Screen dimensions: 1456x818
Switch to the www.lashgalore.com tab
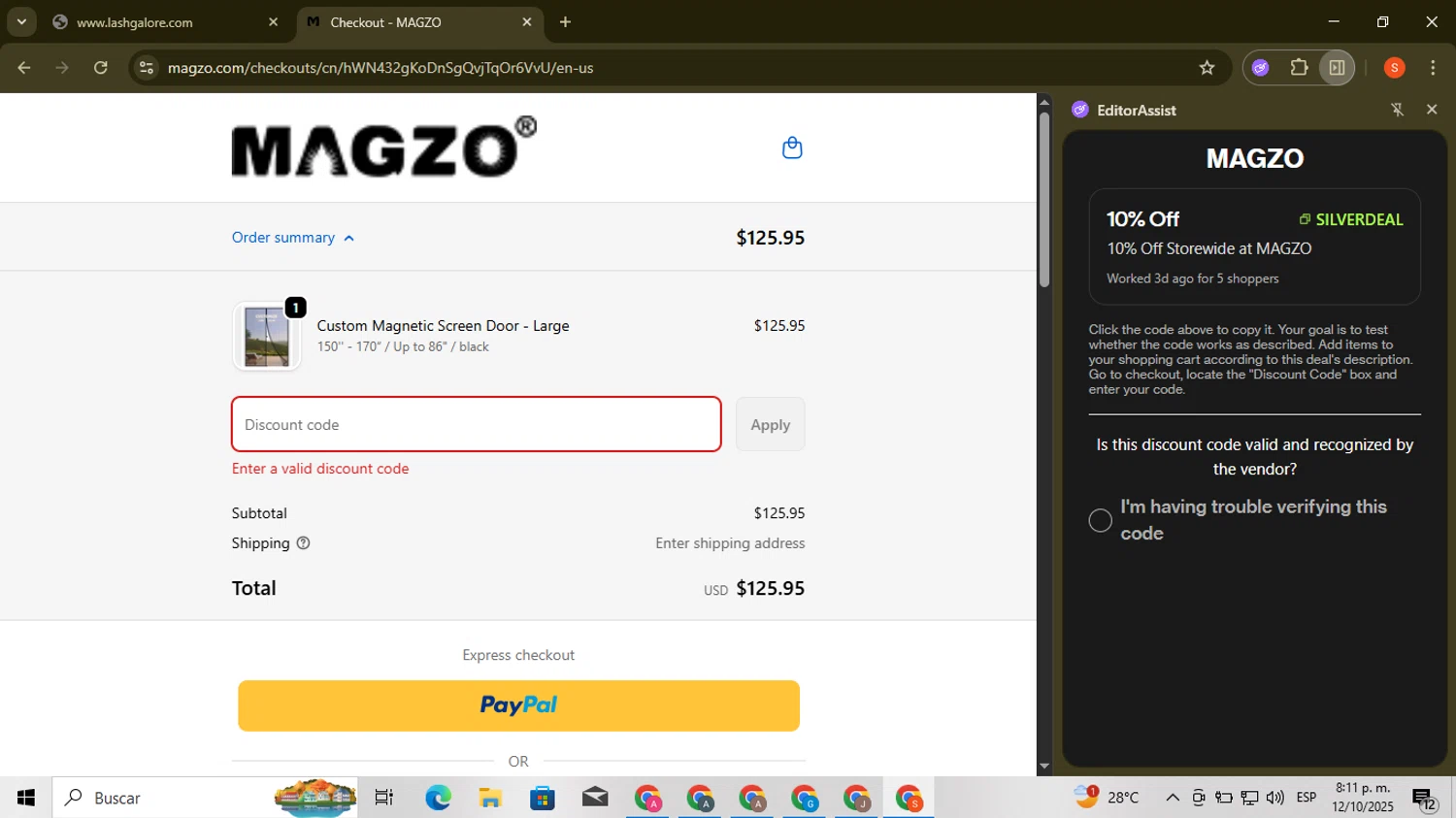165,22
